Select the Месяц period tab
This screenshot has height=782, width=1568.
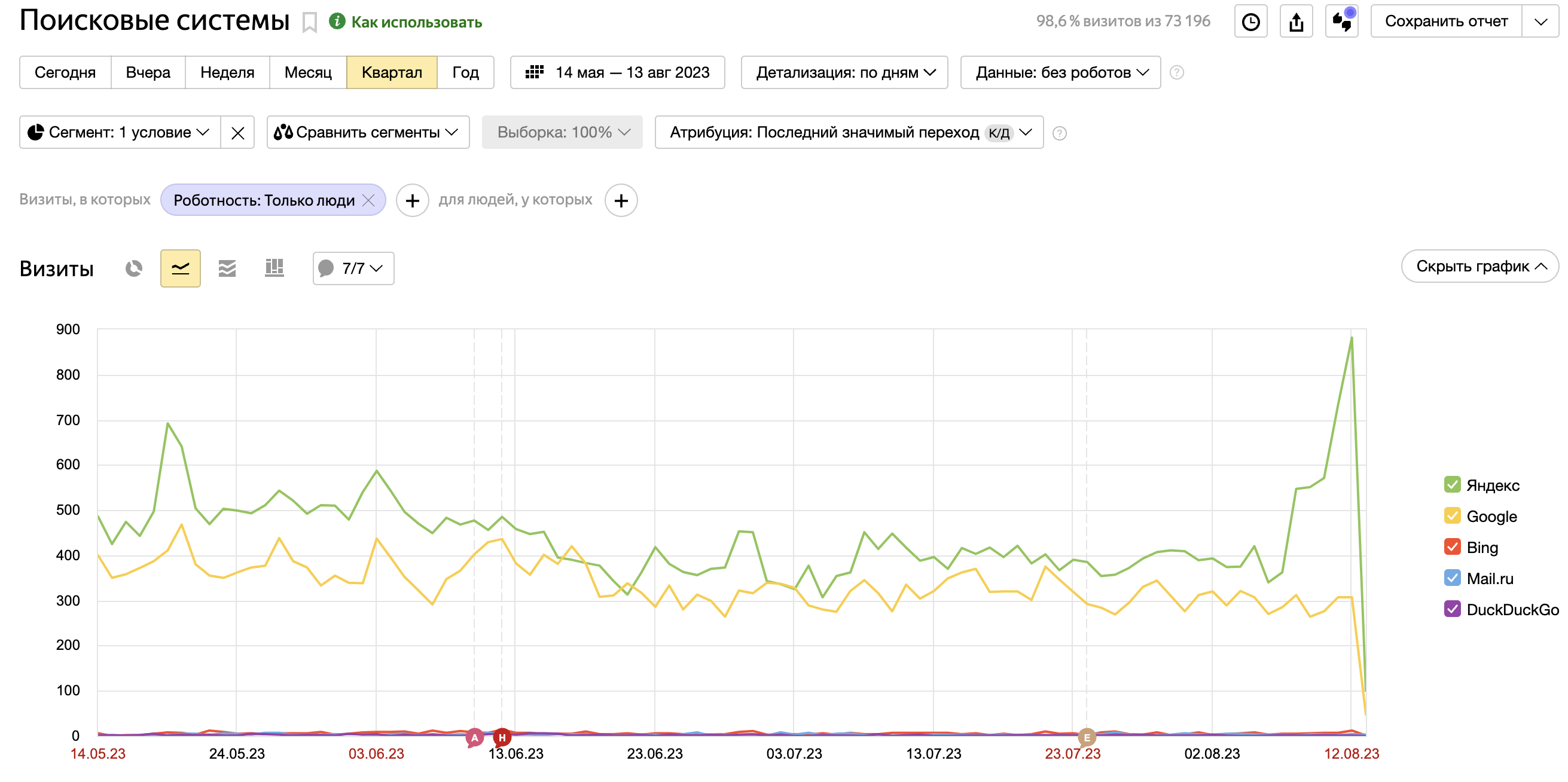click(x=308, y=72)
